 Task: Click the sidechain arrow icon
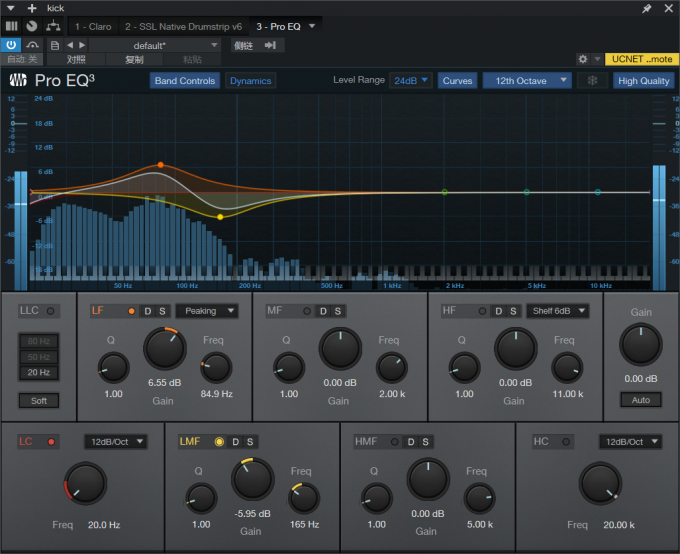270,45
